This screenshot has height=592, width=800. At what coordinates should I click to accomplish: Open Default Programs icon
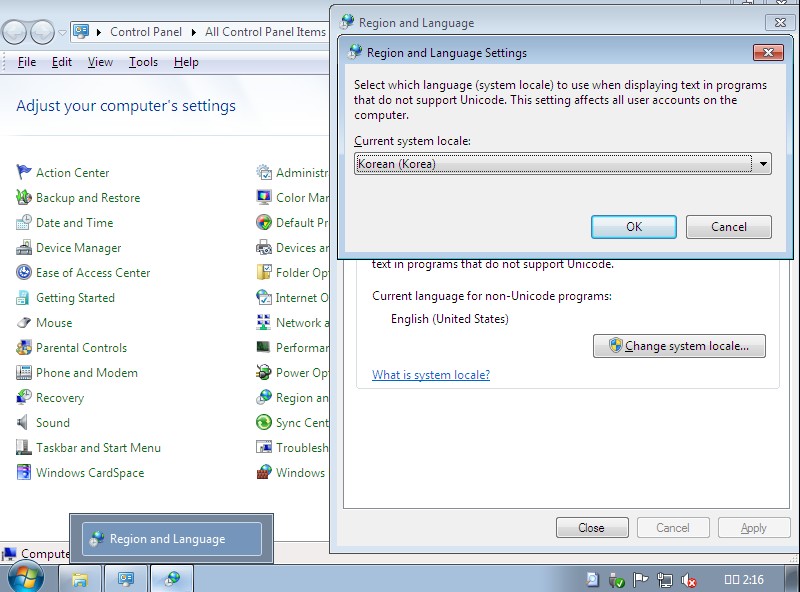click(x=264, y=223)
